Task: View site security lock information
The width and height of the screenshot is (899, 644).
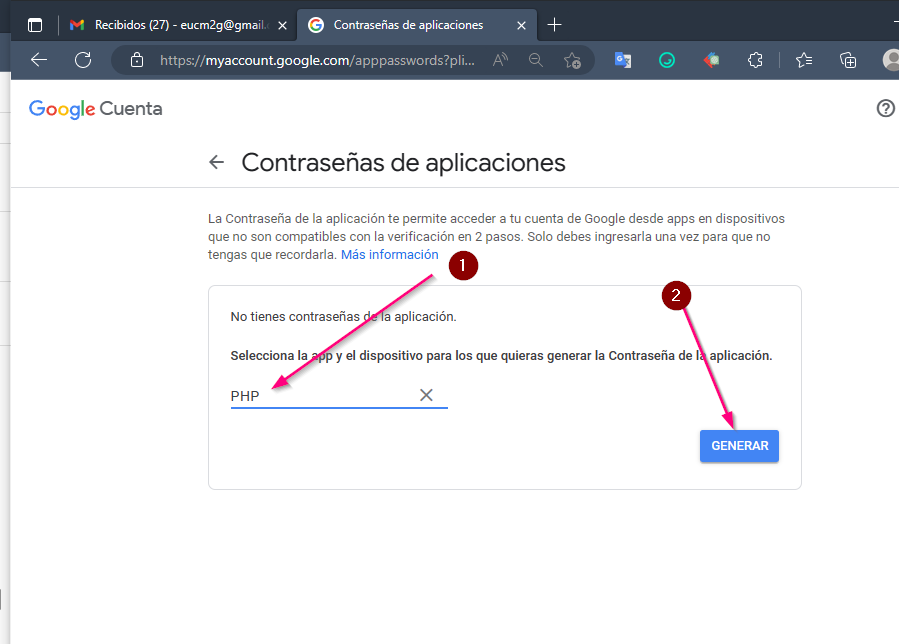Action: click(136, 60)
